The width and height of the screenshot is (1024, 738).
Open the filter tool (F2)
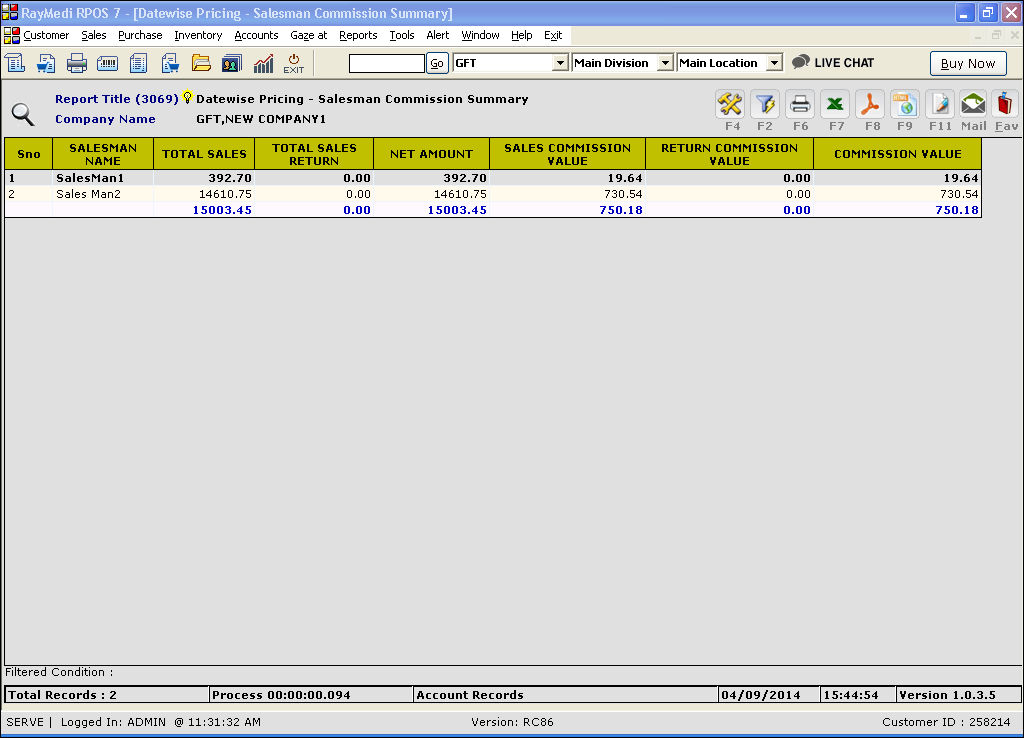click(x=765, y=104)
